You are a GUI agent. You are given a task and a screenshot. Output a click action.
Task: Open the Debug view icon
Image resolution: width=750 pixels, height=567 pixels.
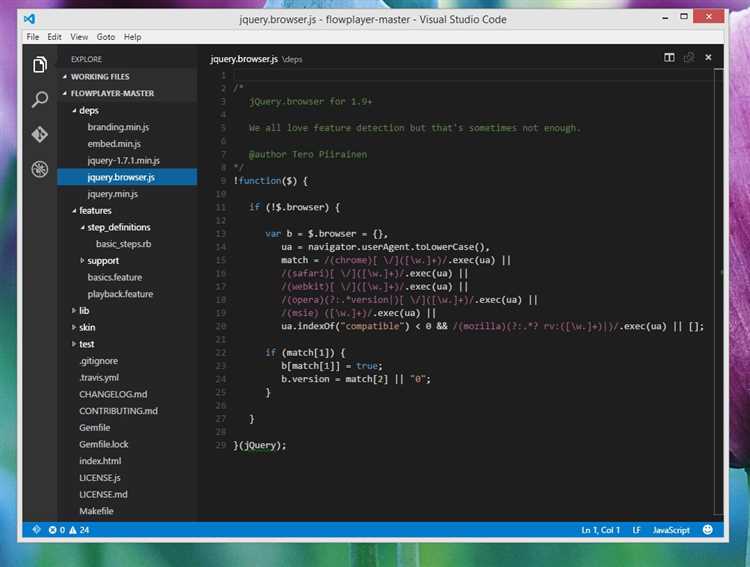pos(40,168)
